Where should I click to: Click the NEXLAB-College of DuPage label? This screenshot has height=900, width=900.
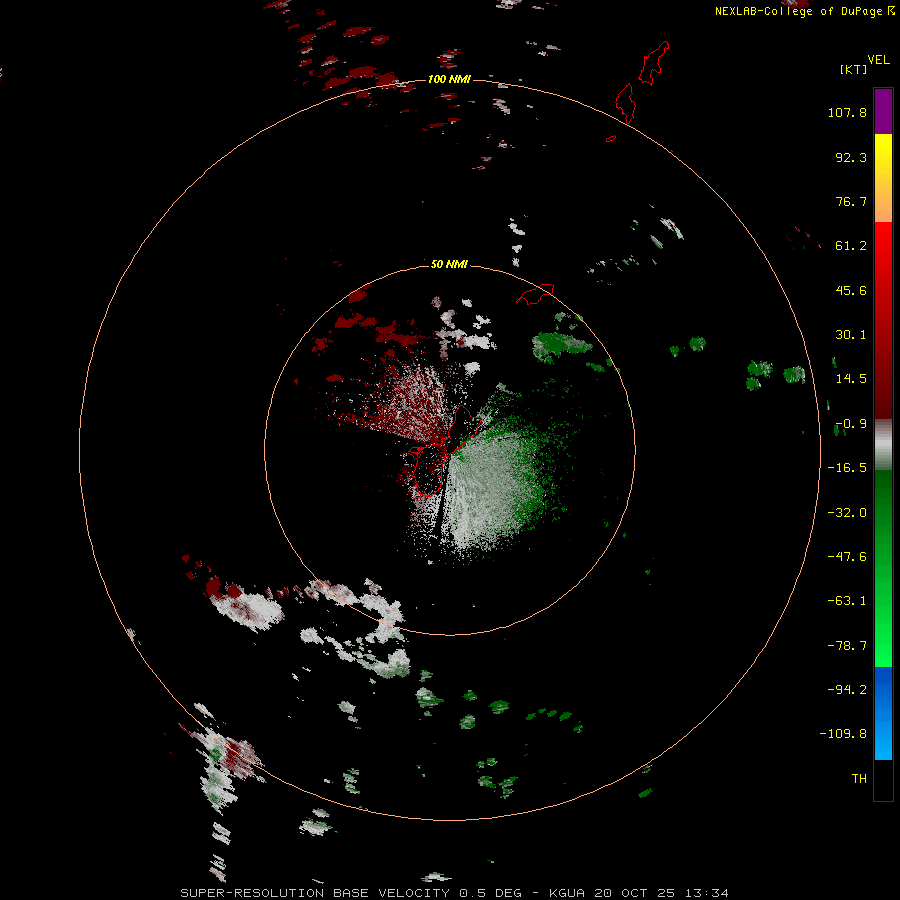coord(799,11)
